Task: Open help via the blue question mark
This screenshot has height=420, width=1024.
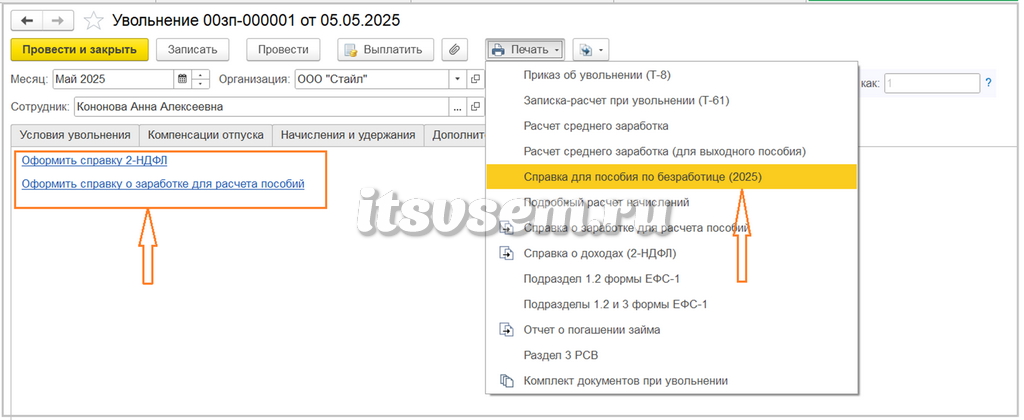Action: (989, 83)
